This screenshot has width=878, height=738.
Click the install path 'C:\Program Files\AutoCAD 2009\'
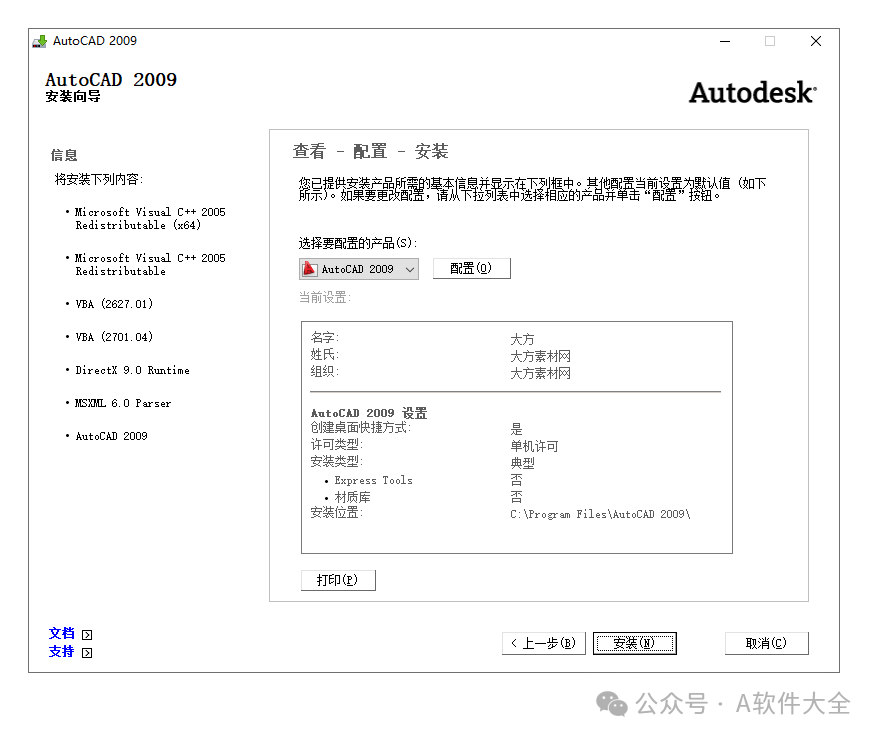(600, 515)
